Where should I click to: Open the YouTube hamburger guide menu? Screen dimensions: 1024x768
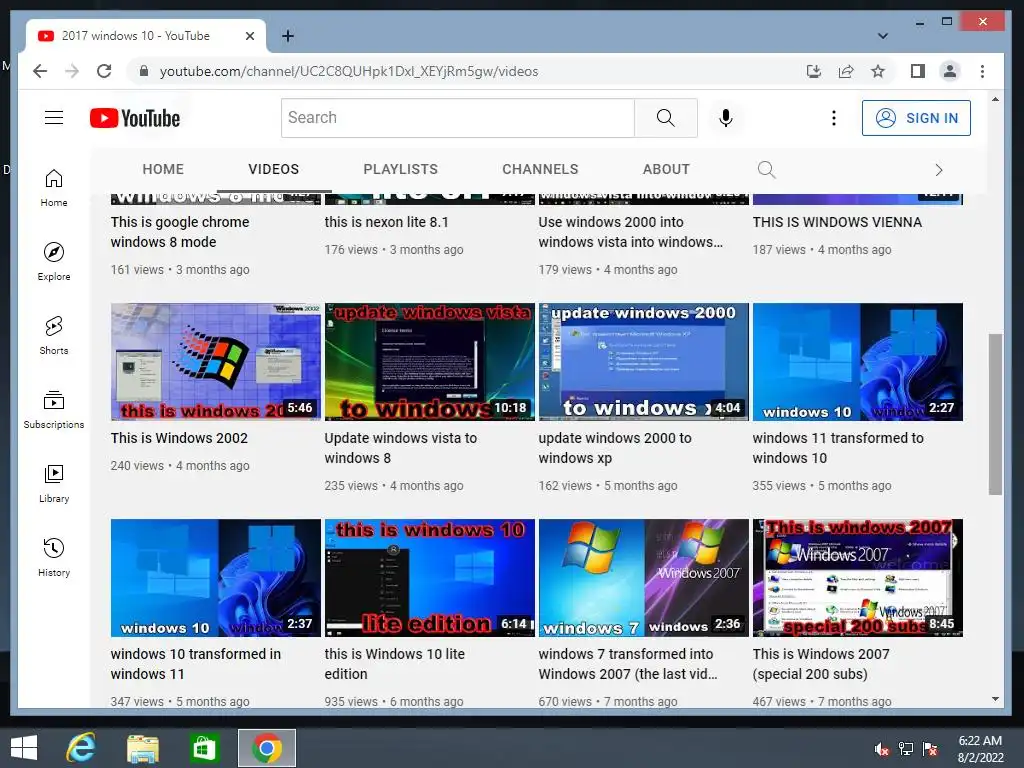tap(54, 118)
